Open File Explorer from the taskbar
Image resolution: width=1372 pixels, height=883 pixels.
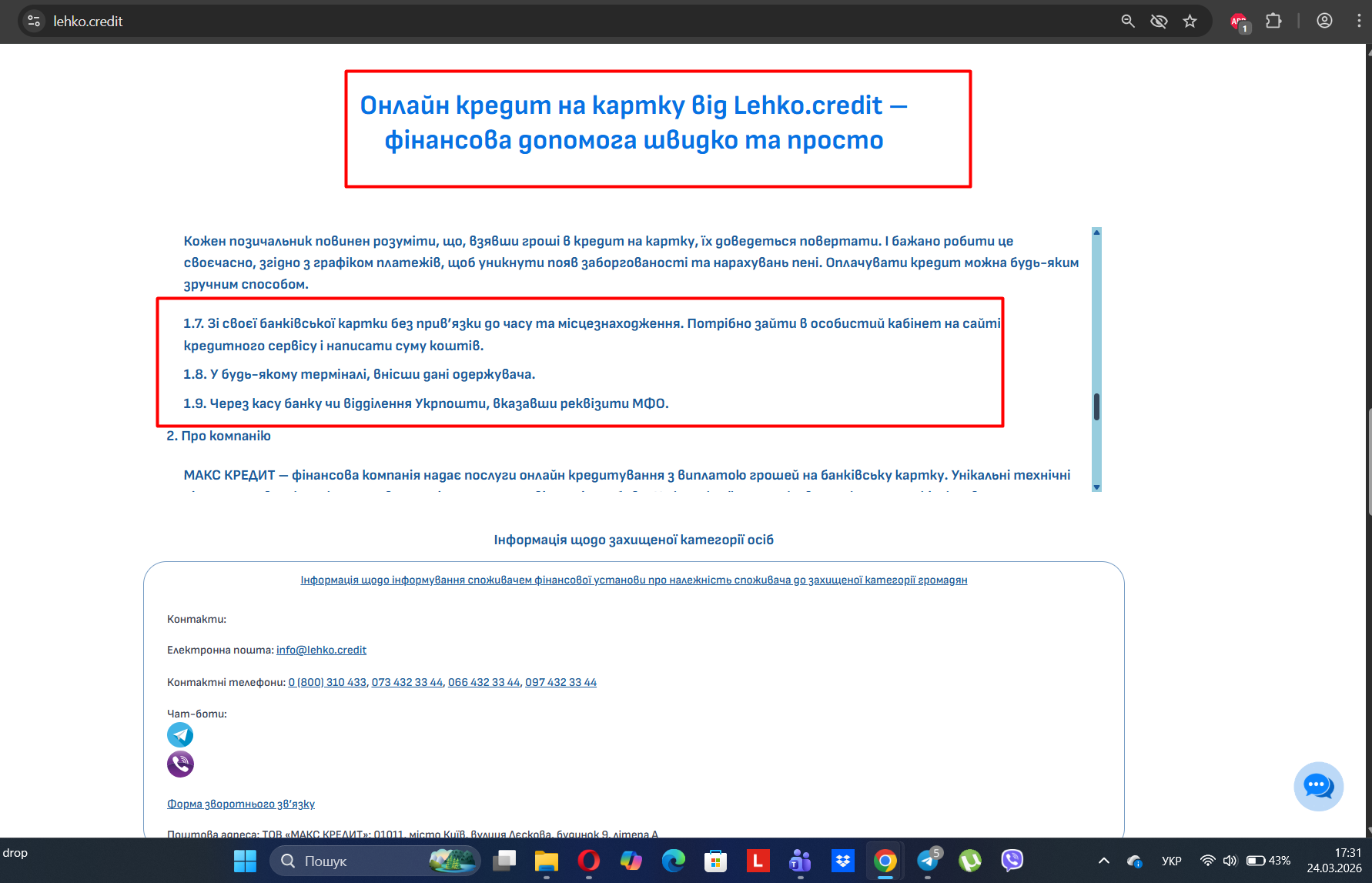547,861
